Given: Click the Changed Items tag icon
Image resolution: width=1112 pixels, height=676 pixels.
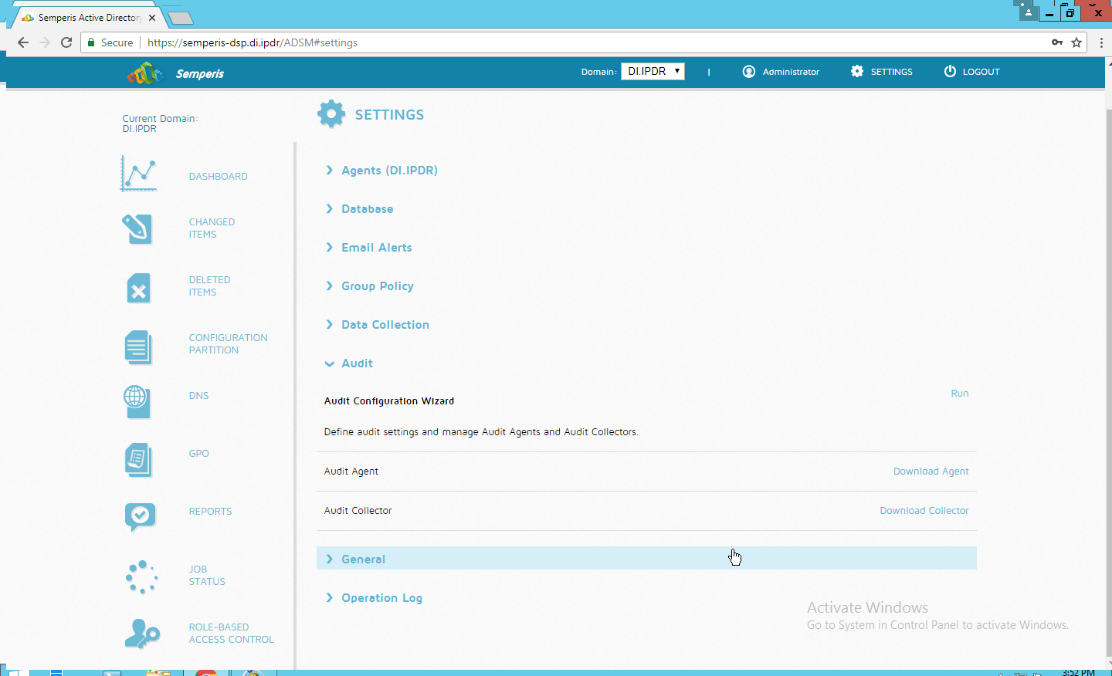Looking at the screenshot, I should [139, 229].
